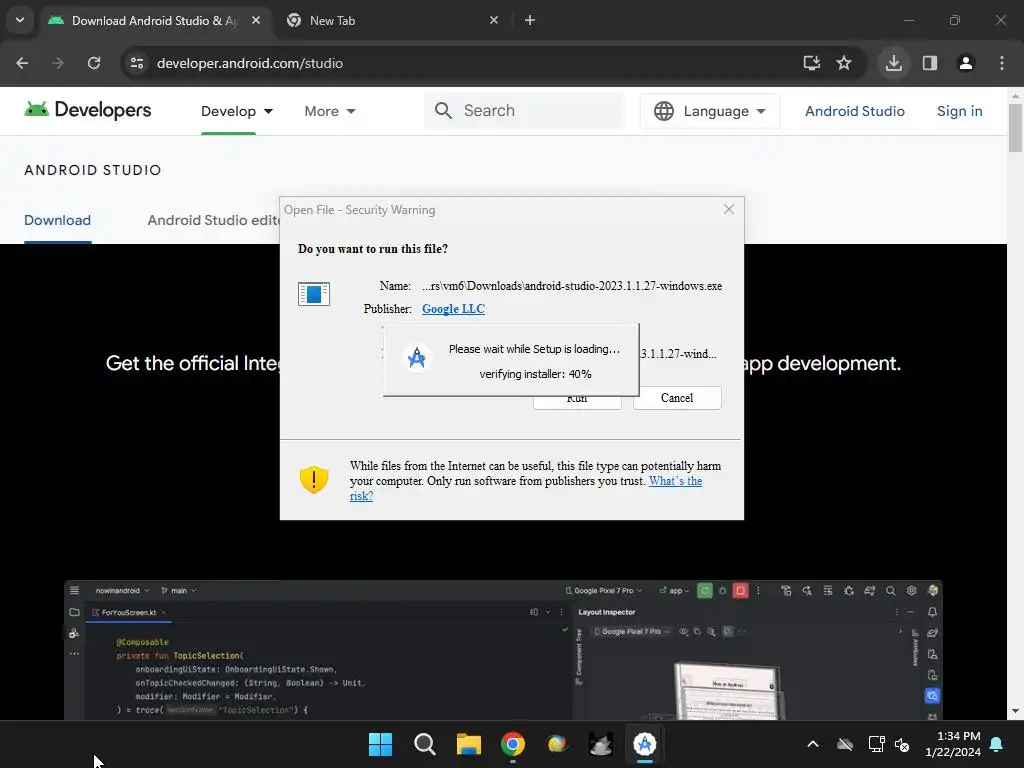
Task: Close the New Tab tab
Action: 494,20
